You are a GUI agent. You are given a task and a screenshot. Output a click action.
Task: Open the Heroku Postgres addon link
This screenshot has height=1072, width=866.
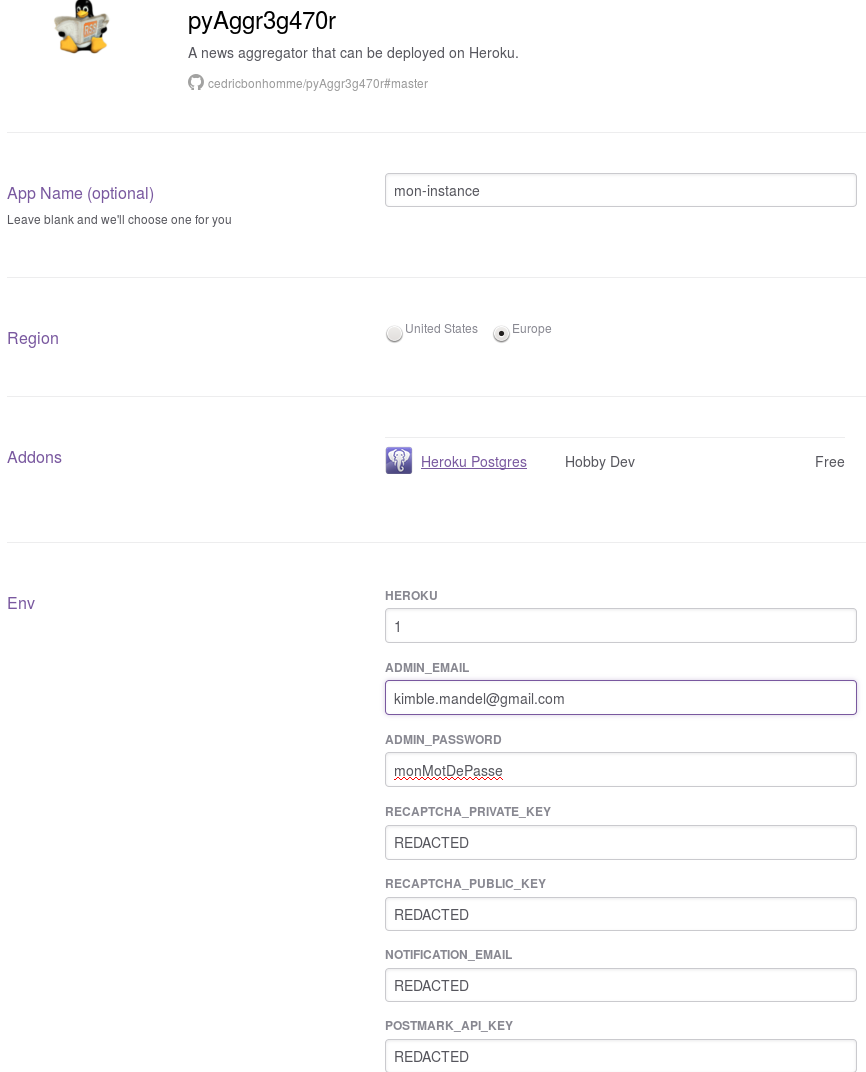(474, 462)
